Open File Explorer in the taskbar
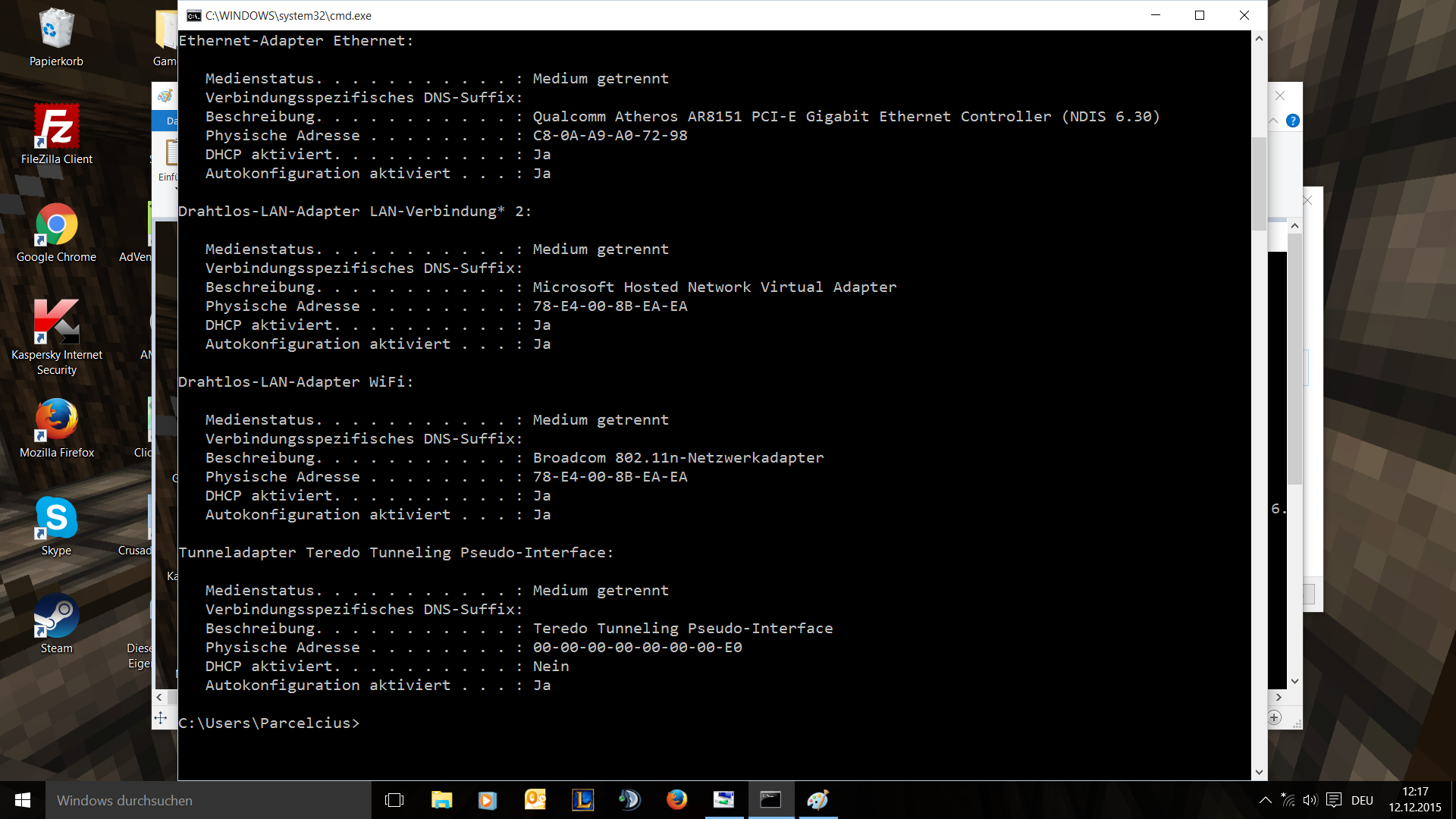Screen dimensions: 1456x819 click(x=441, y=800)
